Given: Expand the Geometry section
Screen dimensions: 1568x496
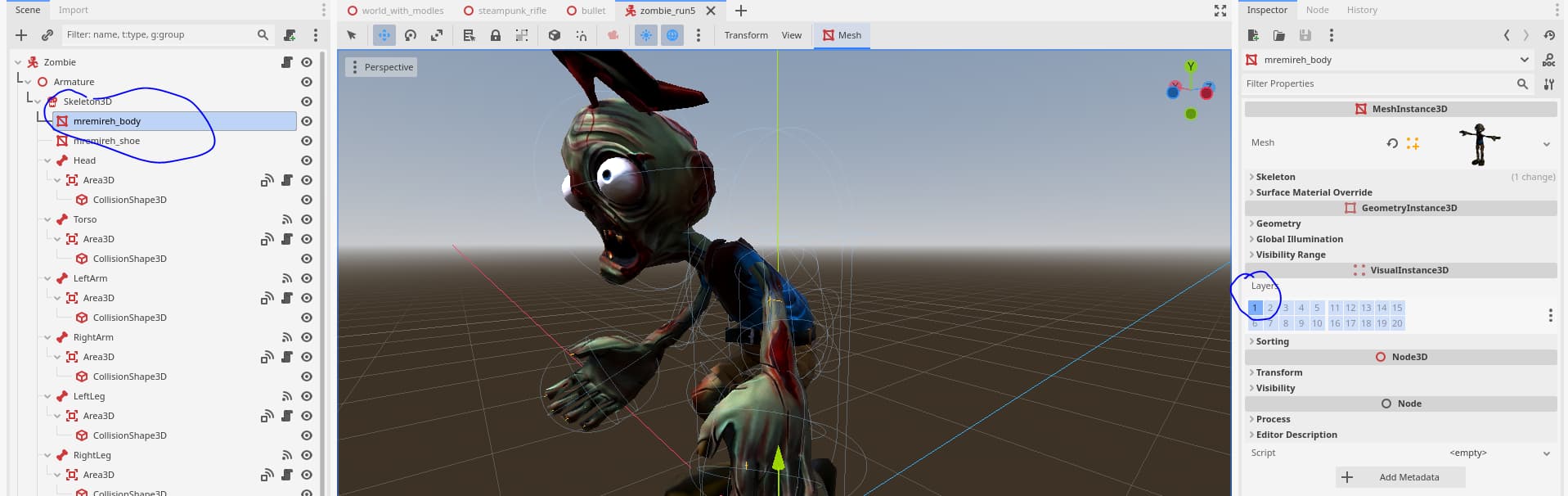Looking at the screenshot, I should click(1278, 223).
